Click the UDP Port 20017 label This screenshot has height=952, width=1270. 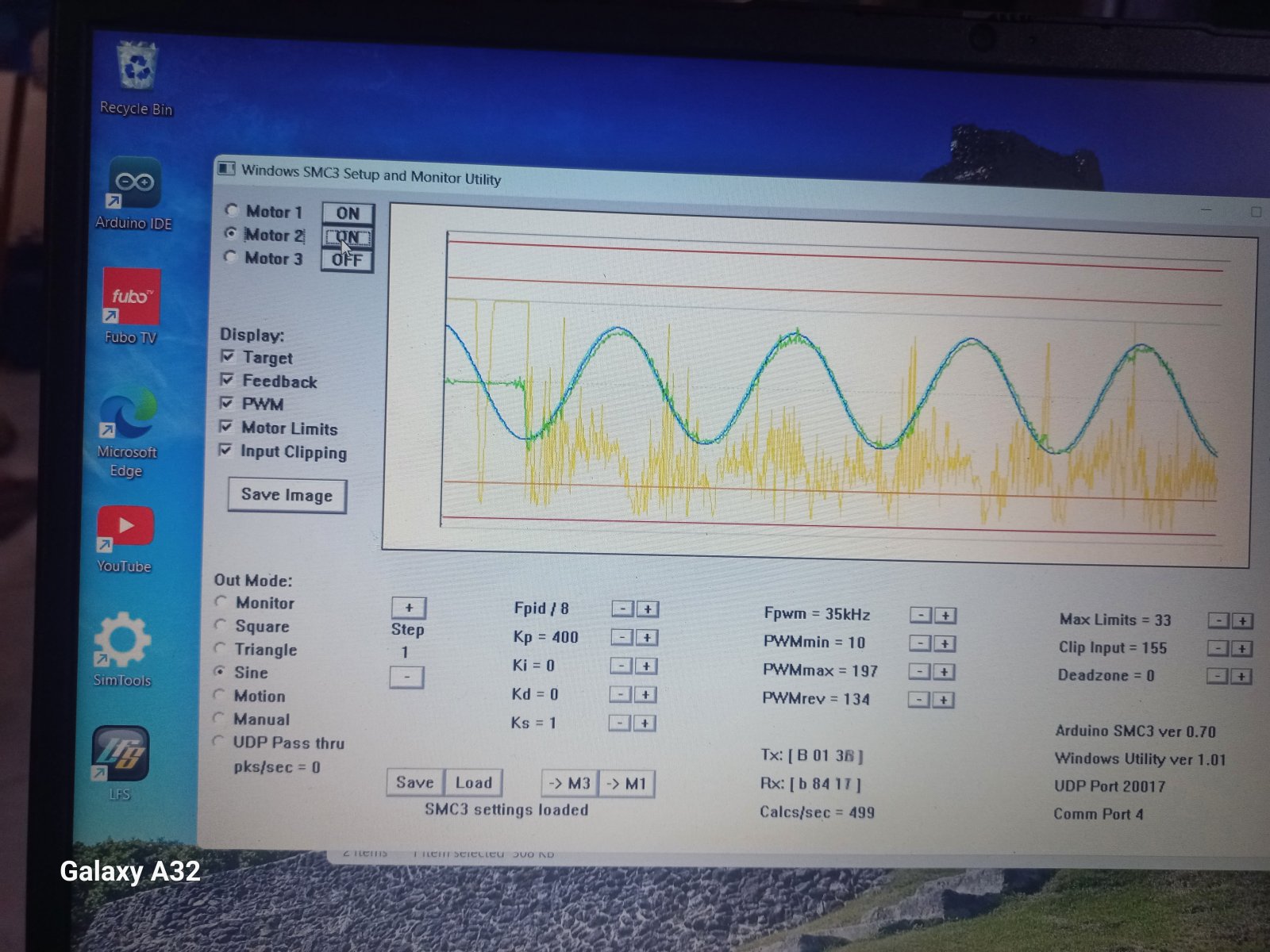[1110, 786]
